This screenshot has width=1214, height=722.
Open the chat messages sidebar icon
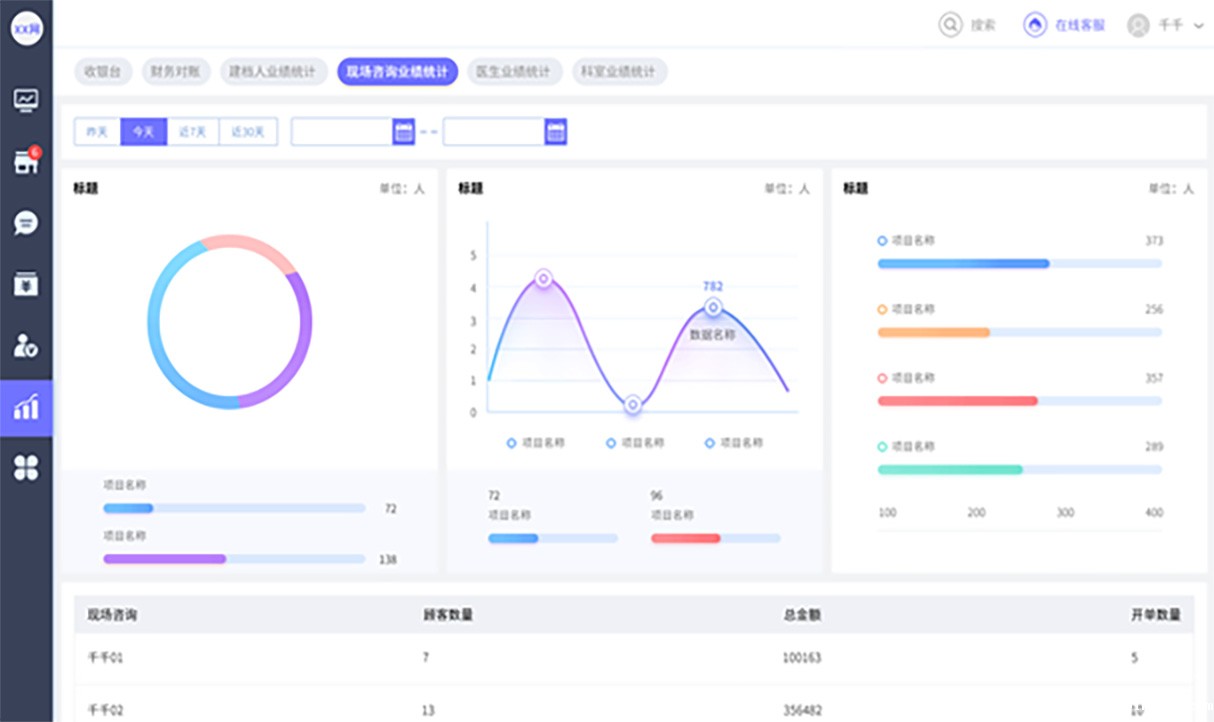(x=26, y=223)
